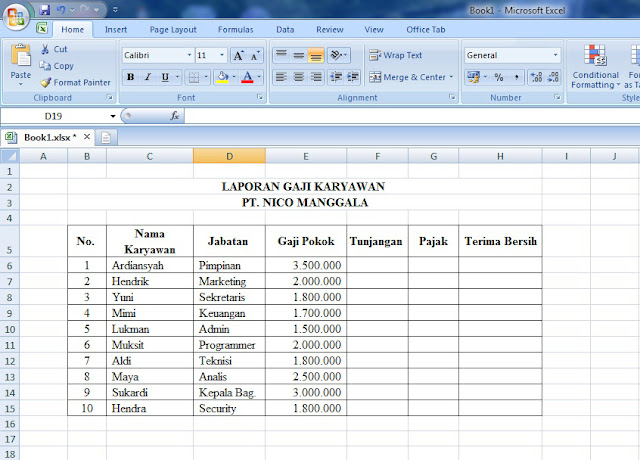The height and width of the screenshot is (460, 640).
Task: Decrease cell indent
Action: coord(336,77)
